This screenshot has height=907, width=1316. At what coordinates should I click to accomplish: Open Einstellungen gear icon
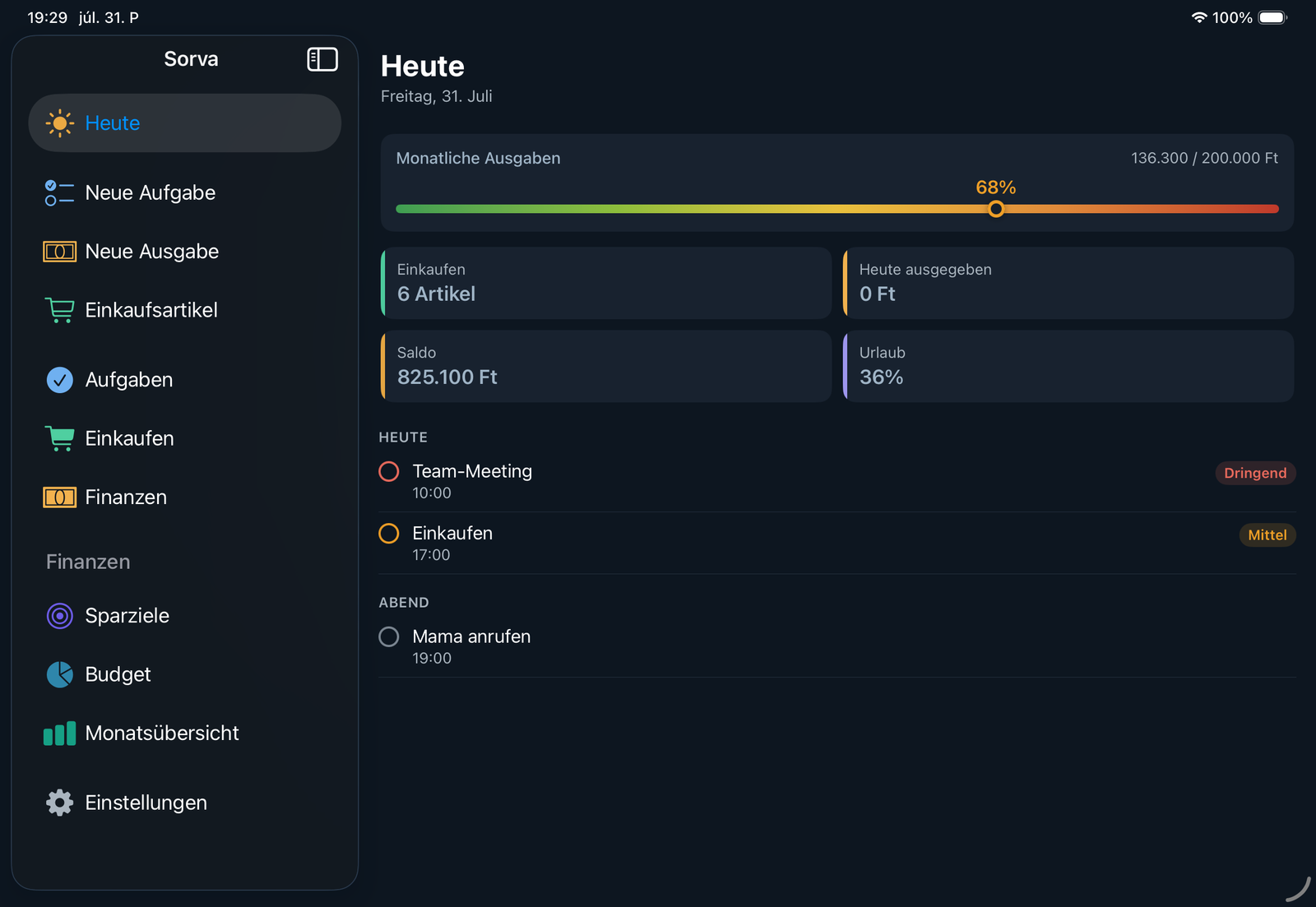(x=60, y=803)
